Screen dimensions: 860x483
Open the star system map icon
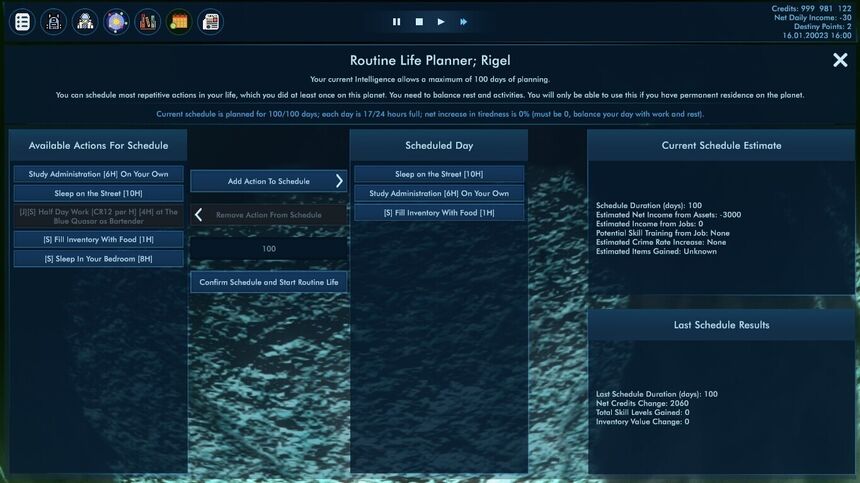click(116, 22)
